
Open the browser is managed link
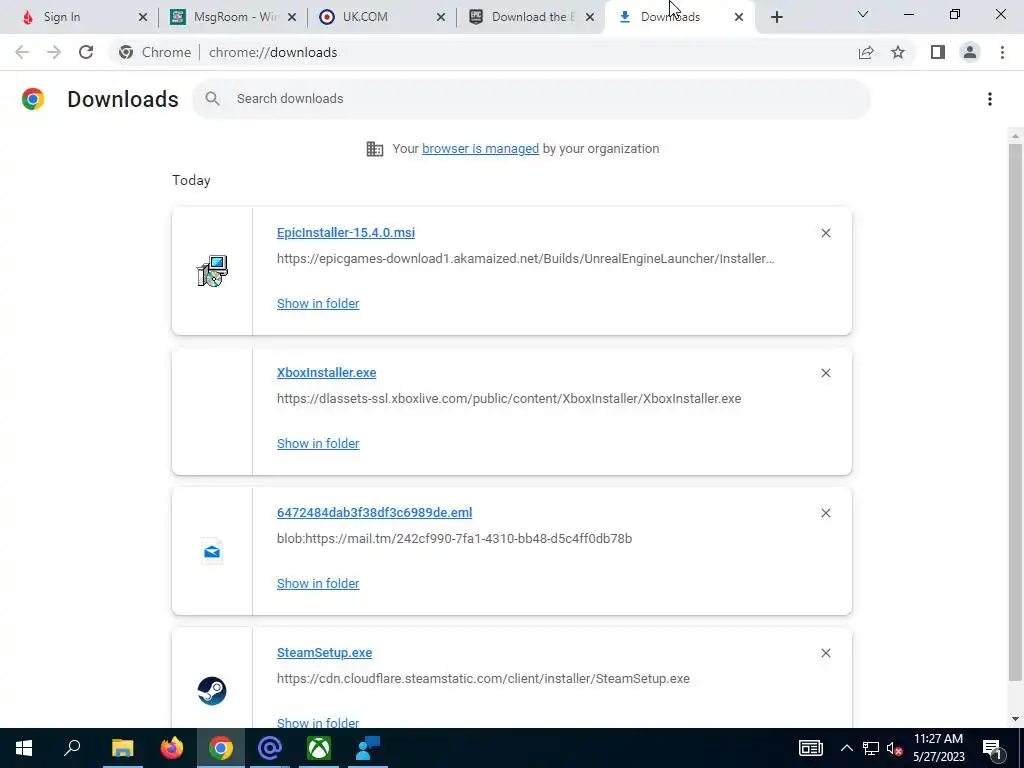480,149
